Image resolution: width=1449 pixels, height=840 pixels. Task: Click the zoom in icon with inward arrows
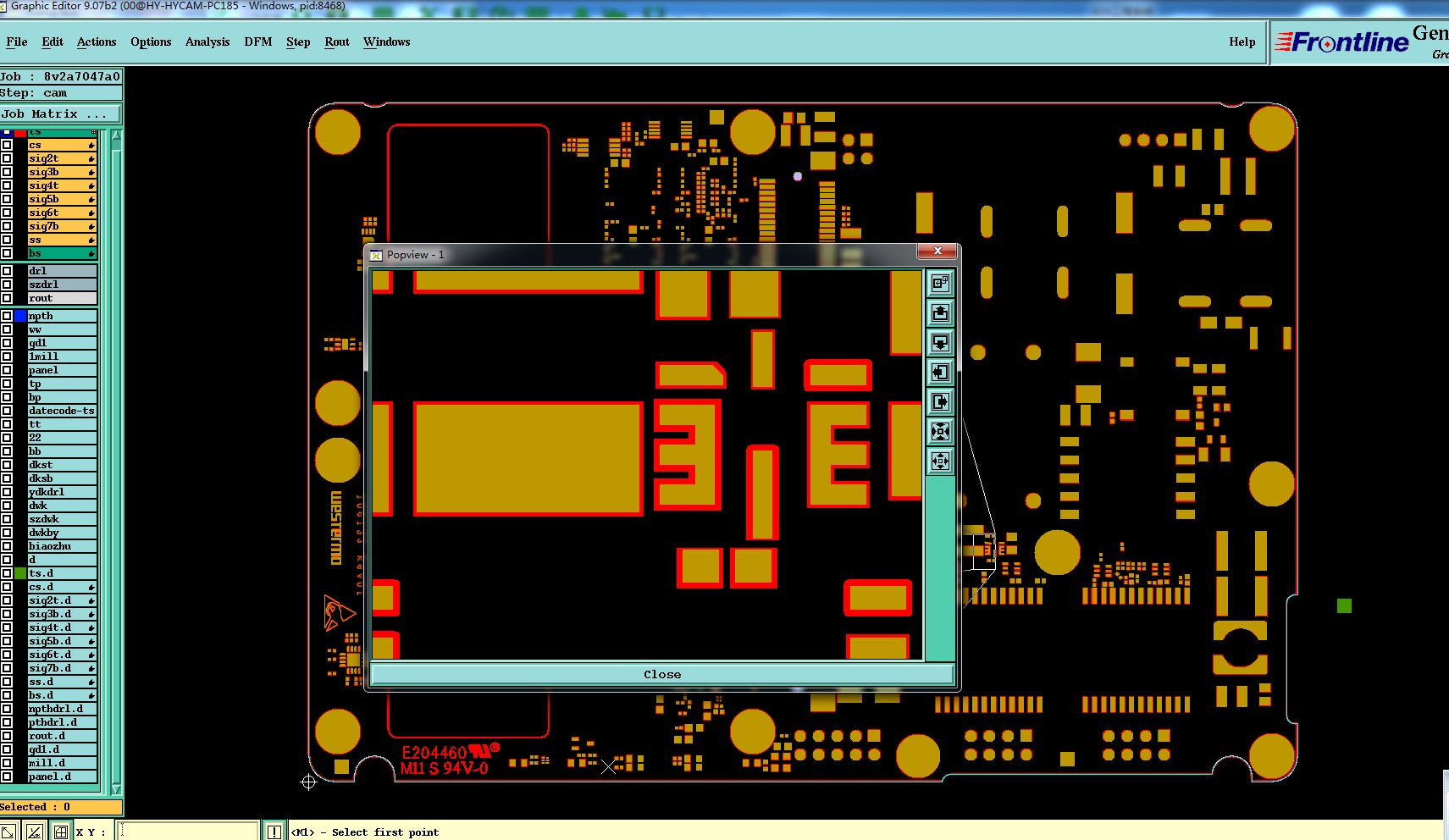(x=940, y=432)
